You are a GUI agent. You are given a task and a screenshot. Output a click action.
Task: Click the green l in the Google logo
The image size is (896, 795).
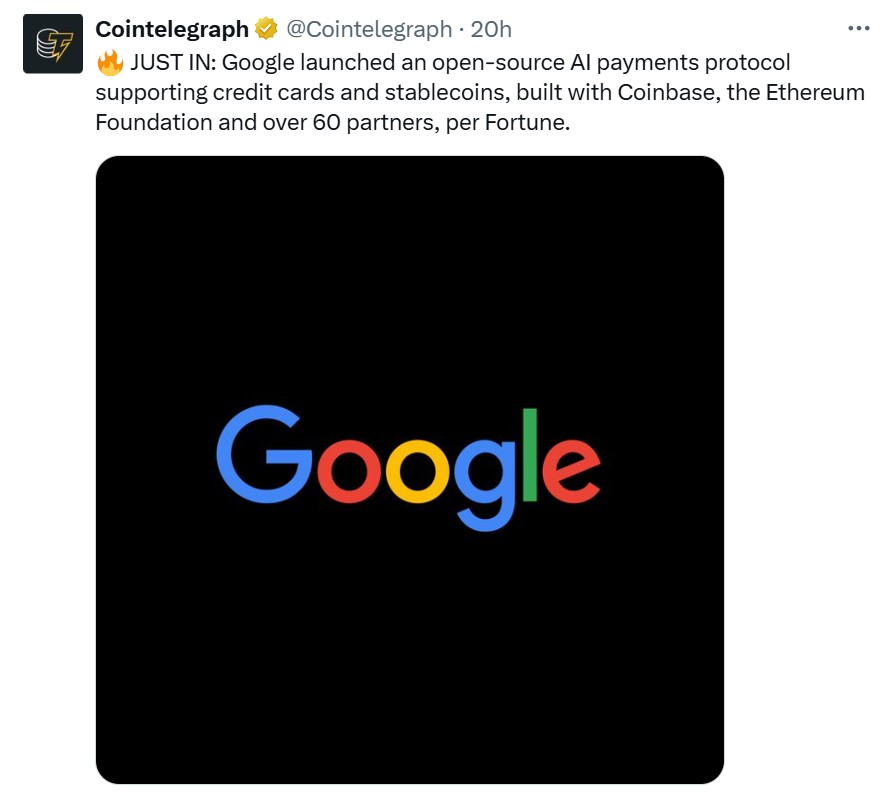(530, 453)
